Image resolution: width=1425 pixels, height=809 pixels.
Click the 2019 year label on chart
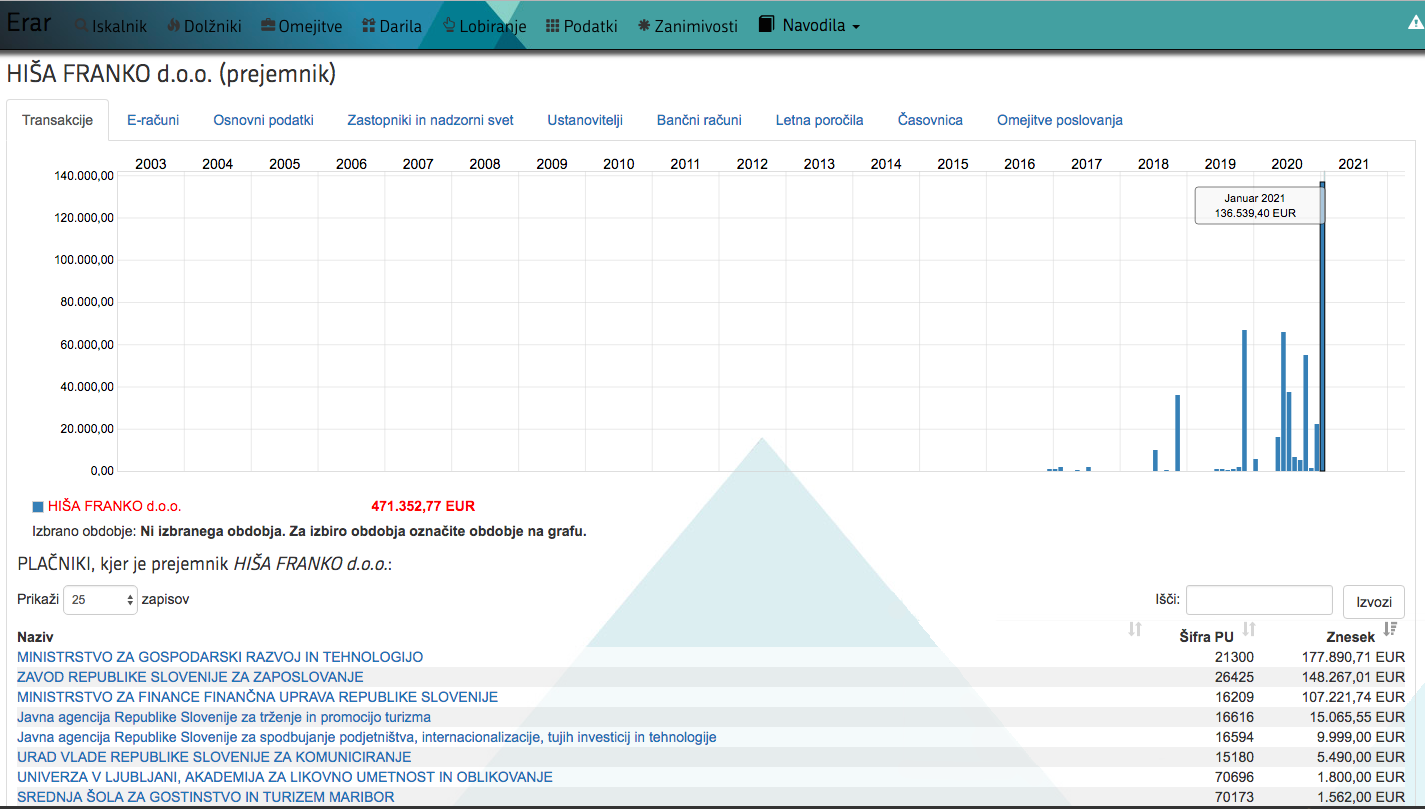tap(1219, 164)
